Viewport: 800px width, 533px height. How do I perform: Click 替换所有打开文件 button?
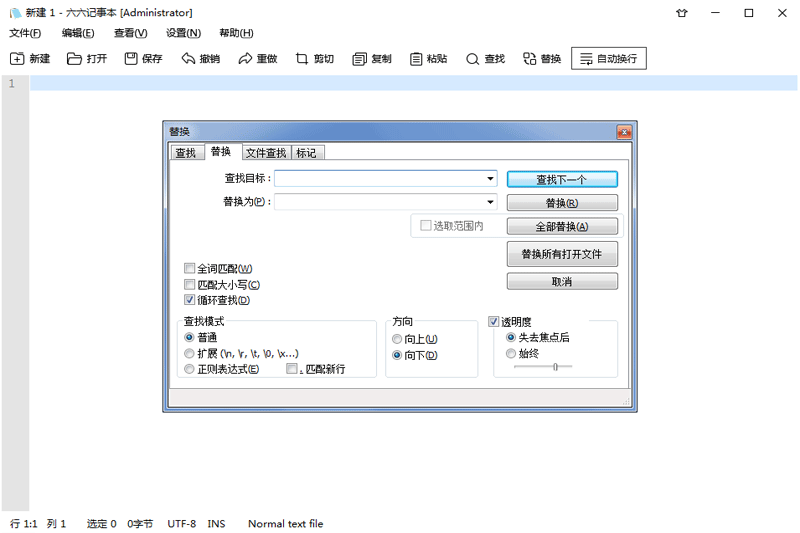(x=562, y=254)
